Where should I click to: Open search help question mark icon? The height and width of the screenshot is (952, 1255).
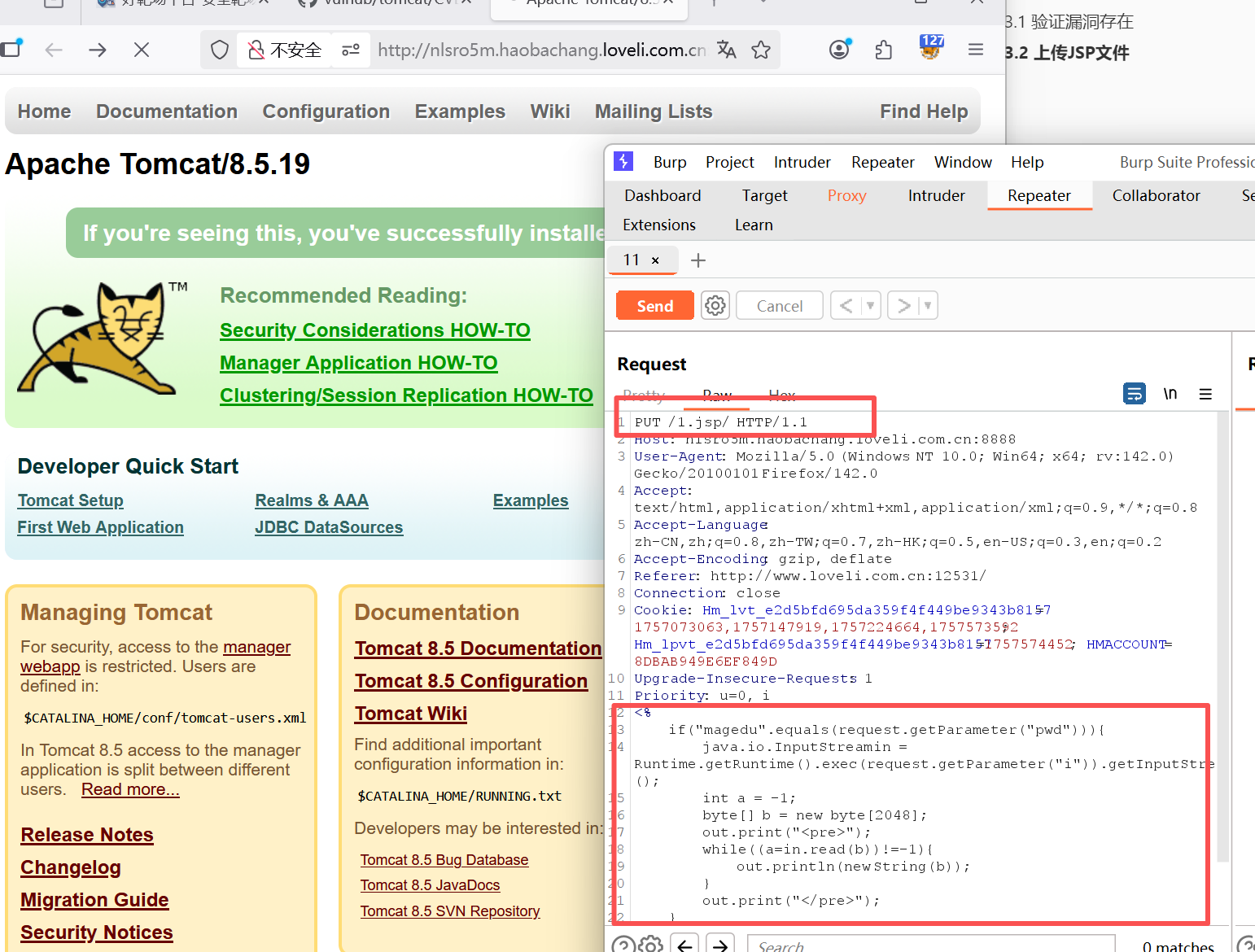point(623,945)
